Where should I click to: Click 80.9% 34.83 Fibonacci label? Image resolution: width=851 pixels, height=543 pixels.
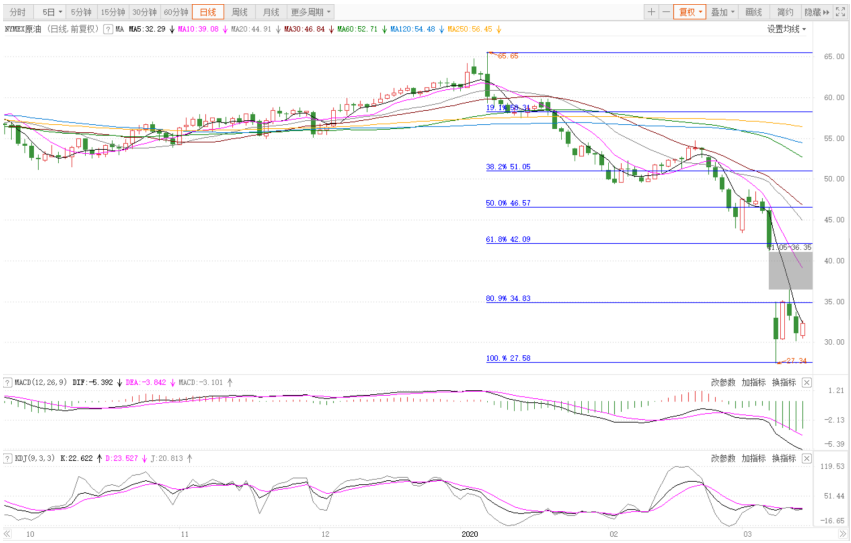(508, 299)
